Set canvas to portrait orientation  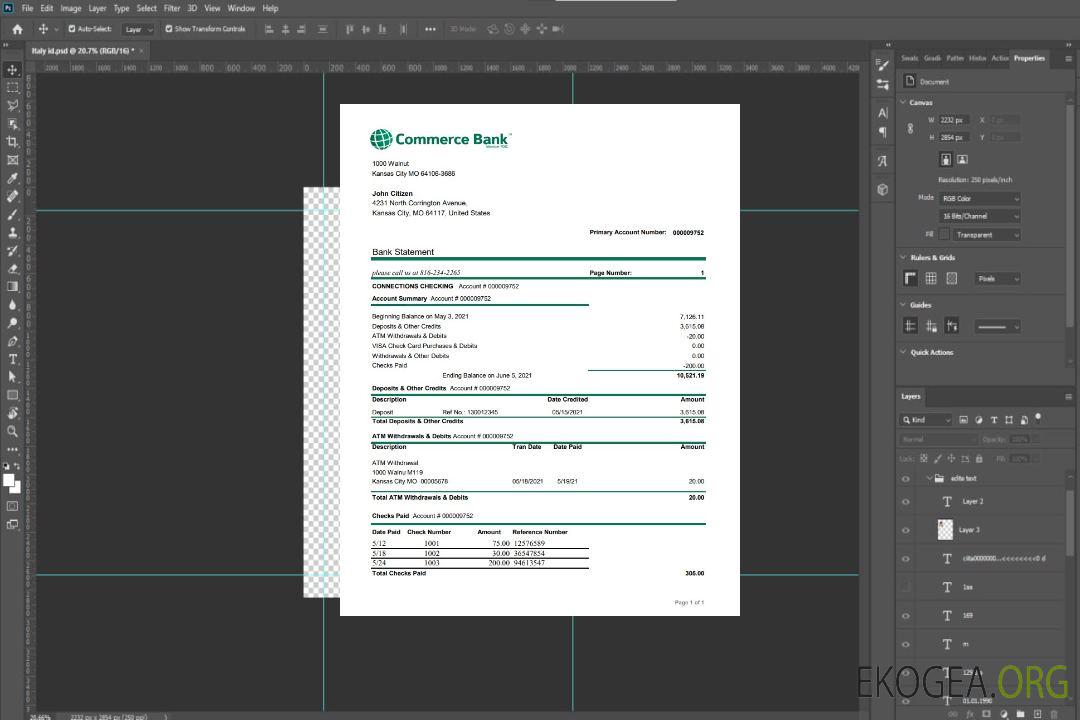pos(946,160)
